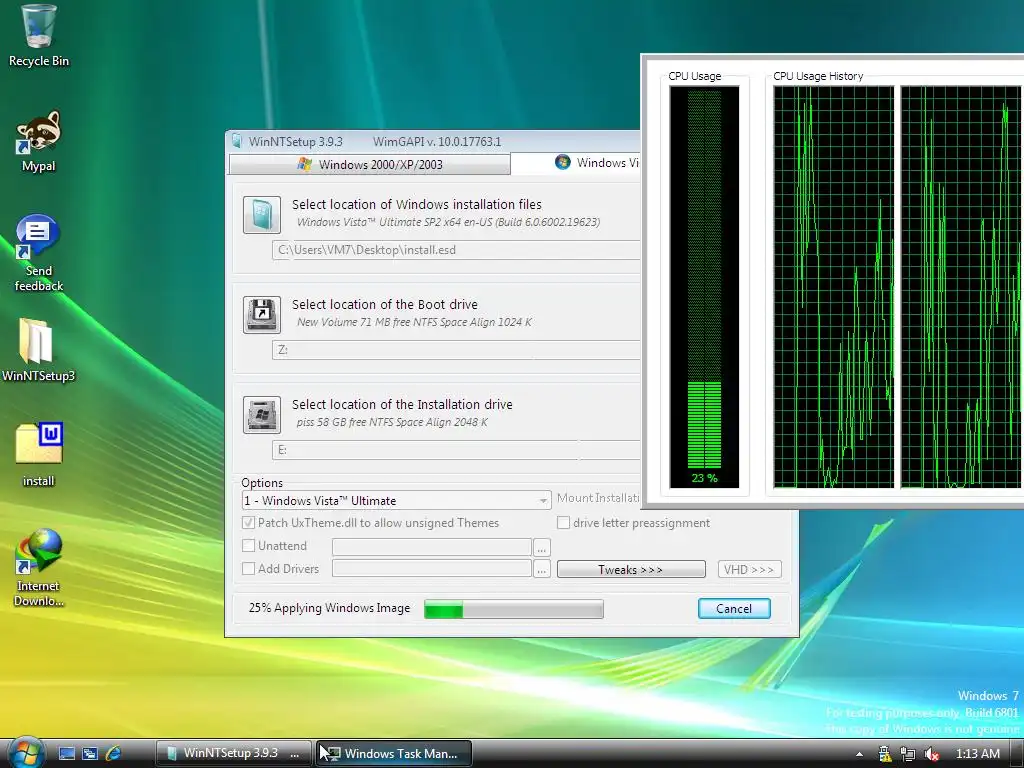Click Show Desktop quick launch icon
This screenshot has width=1024, height=768.
pos(67,754)
